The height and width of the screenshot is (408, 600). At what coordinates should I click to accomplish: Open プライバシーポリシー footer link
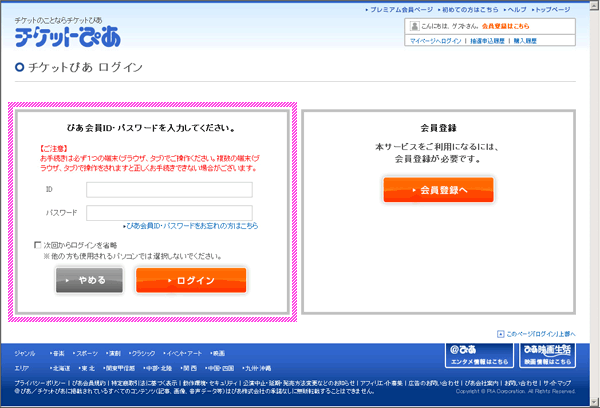(x=40, y=383)
